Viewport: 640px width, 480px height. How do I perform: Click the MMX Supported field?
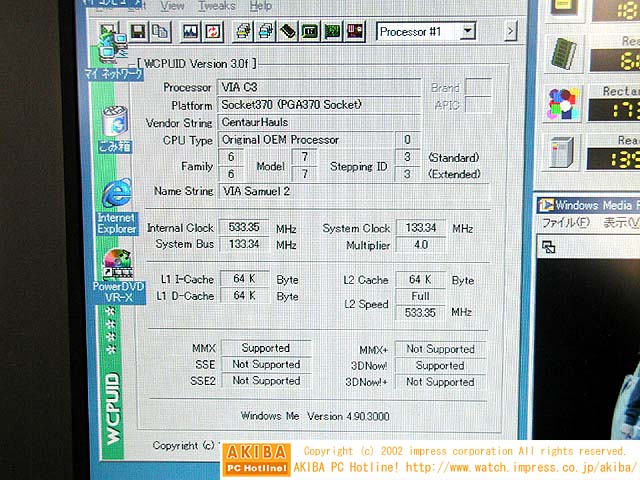266,348
